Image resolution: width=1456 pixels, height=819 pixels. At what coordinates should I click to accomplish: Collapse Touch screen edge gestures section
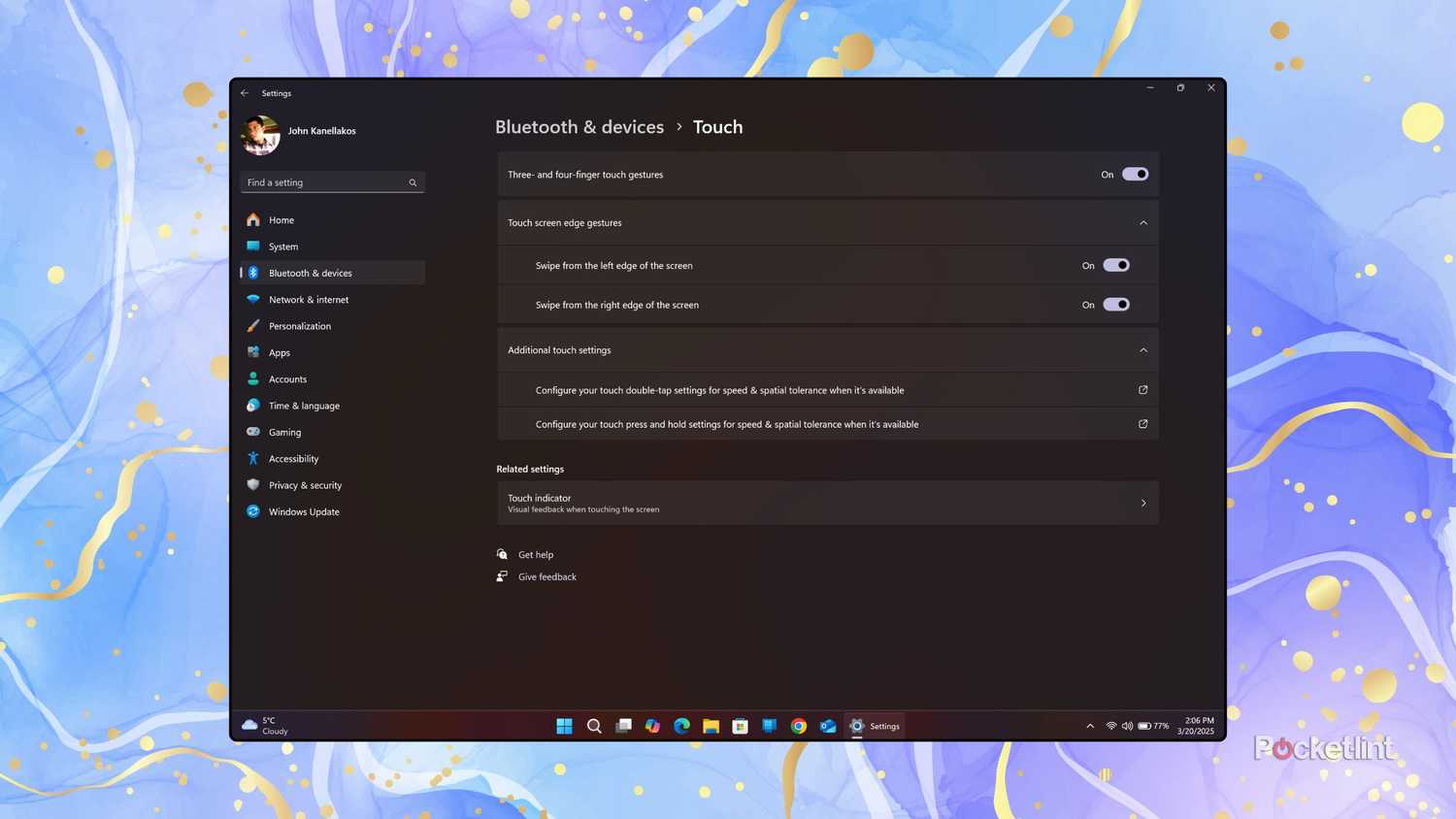pos(1142,223)
